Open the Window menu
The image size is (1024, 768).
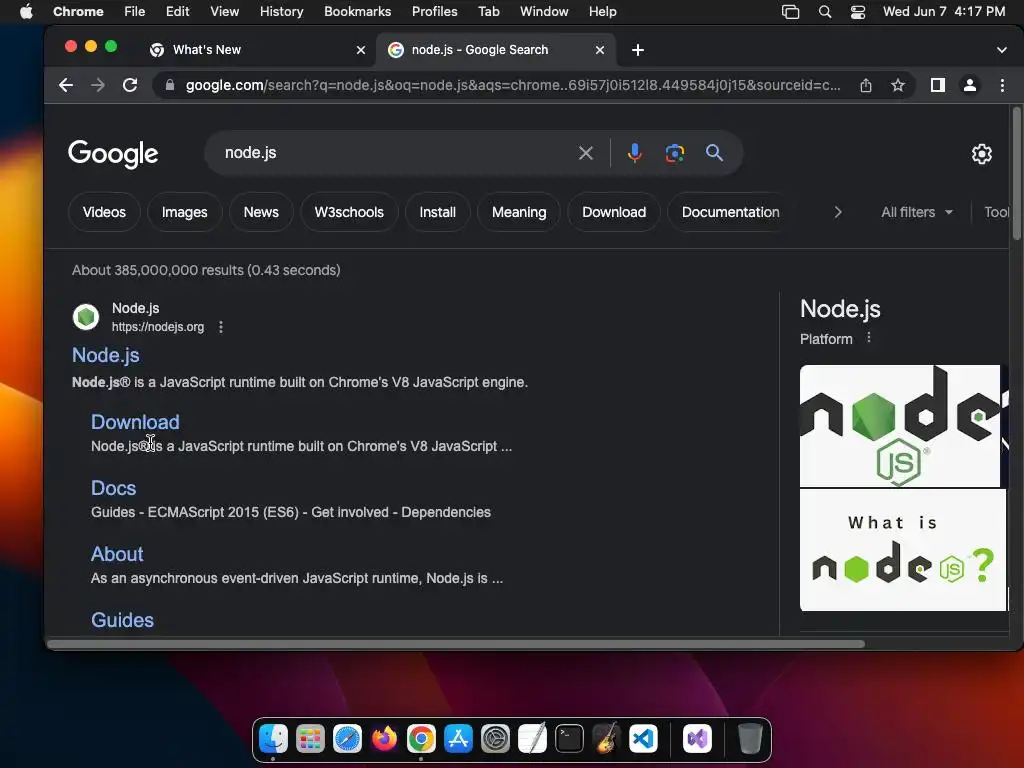pyautogui.click(x=544, y=11)
